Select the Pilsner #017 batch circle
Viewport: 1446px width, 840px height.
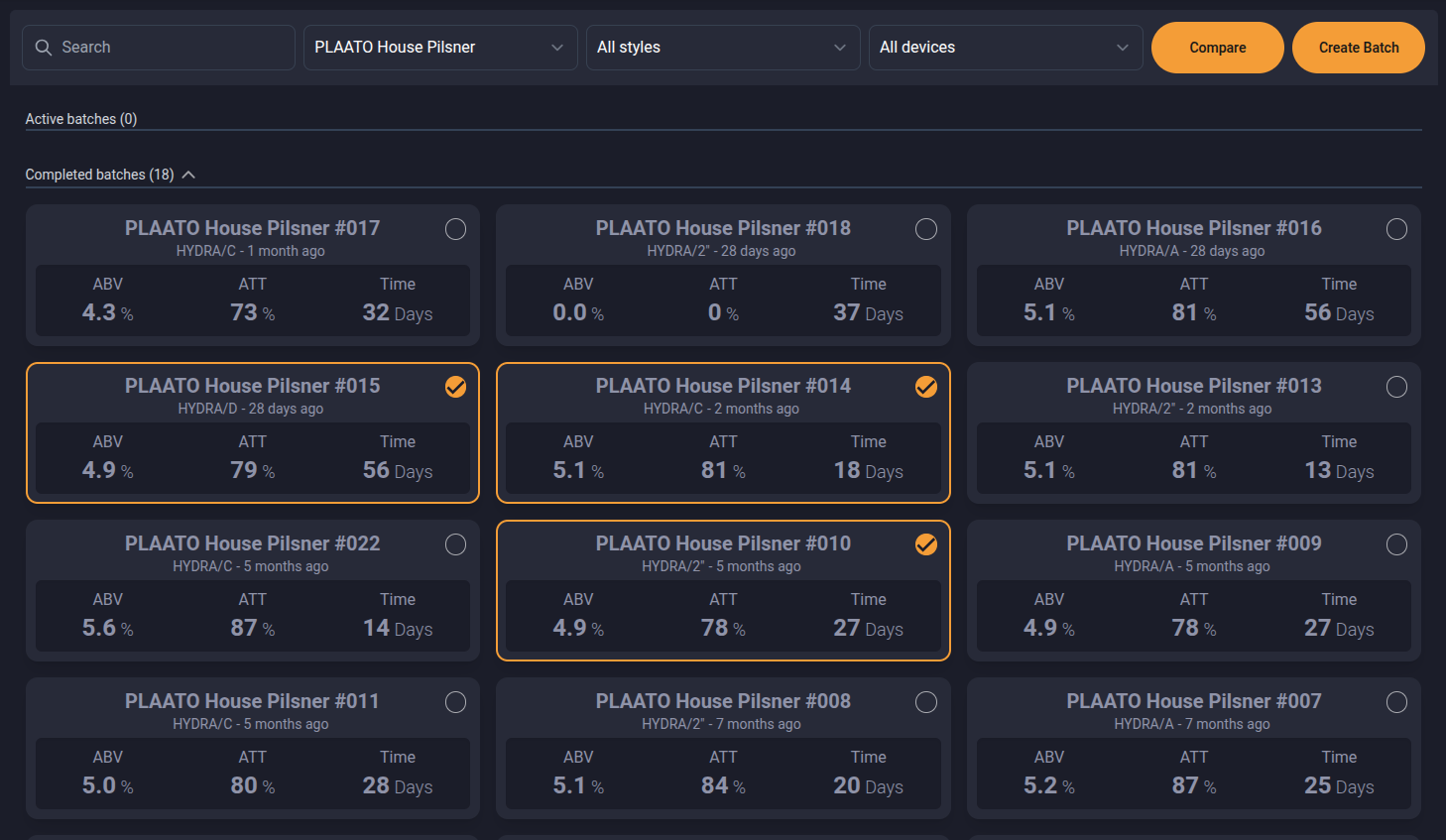tap(455, 229)
